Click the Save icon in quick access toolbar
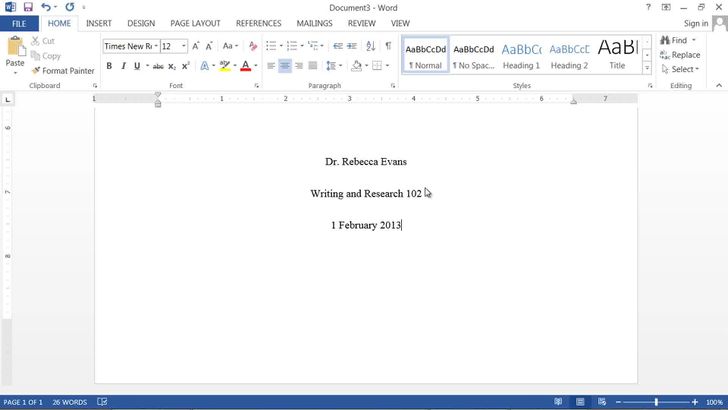This screenshot has height=410, width=728. (28, 7)
